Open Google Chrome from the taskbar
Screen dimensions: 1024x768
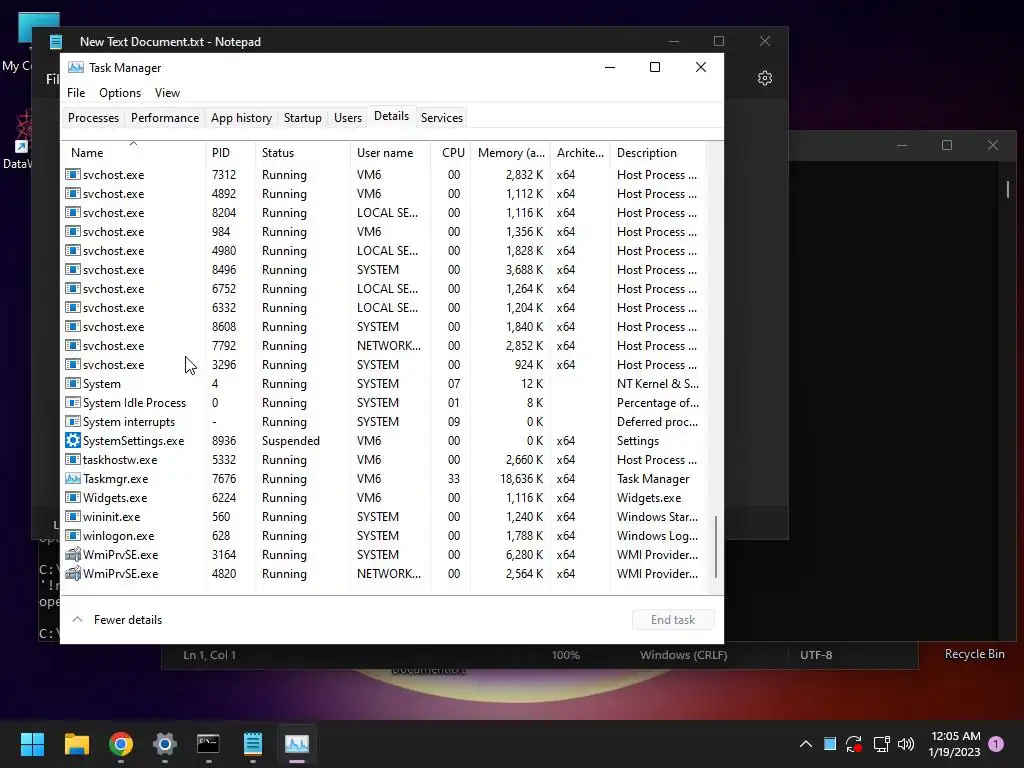[121, 744]
